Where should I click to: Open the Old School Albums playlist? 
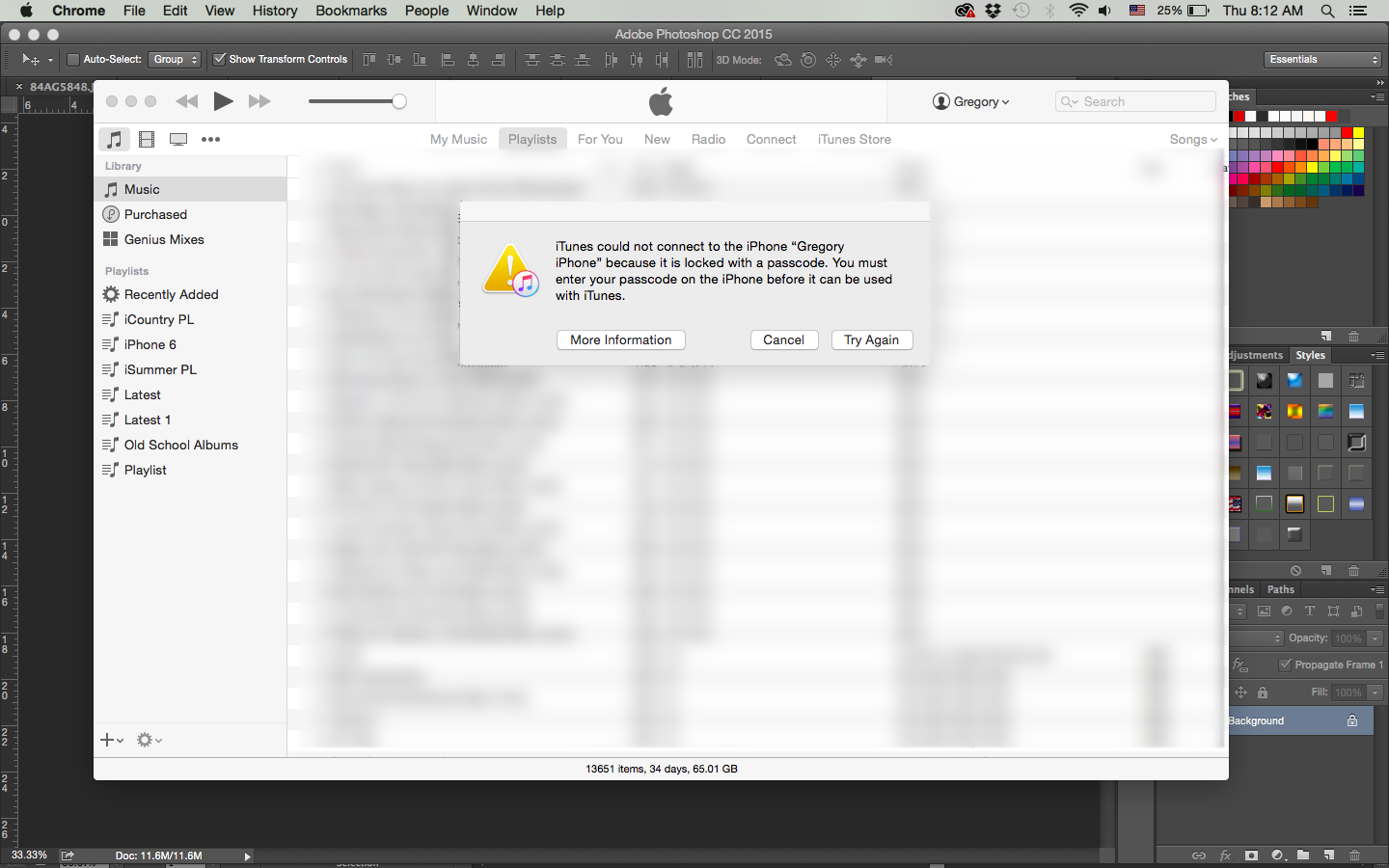click(x=190, y=445)
